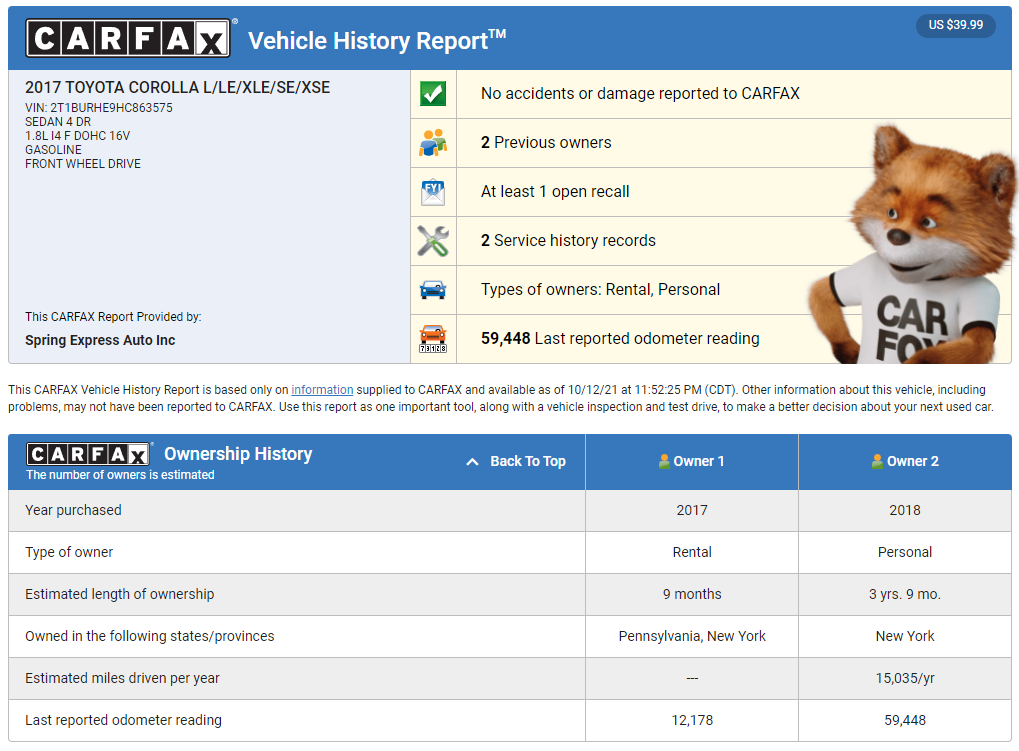The width and height of the screenshot is (1019, 751).
Task: Click the Ownership History section title
Action: coord(238,453)
